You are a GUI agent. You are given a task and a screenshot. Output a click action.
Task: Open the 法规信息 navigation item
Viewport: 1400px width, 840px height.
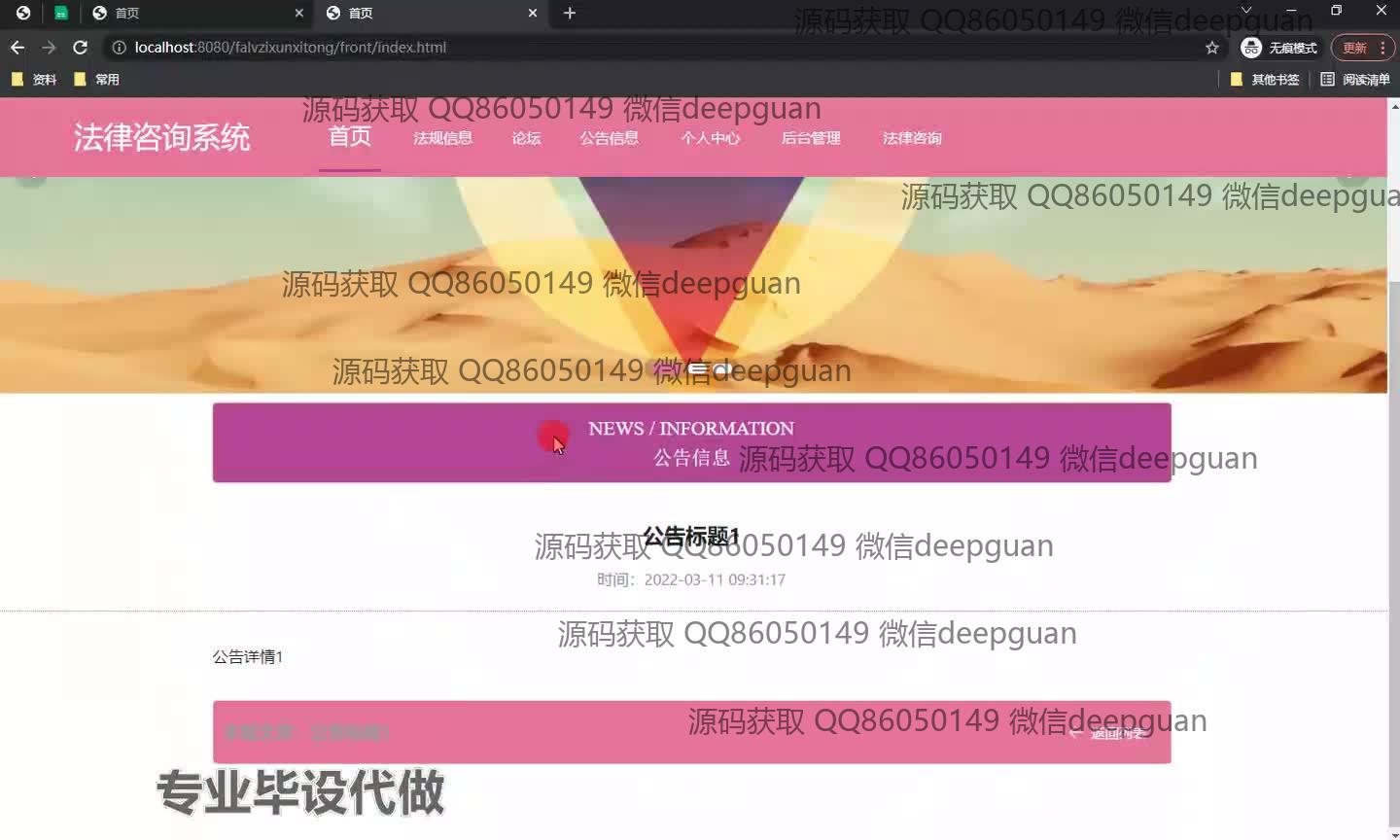point(443,138)
